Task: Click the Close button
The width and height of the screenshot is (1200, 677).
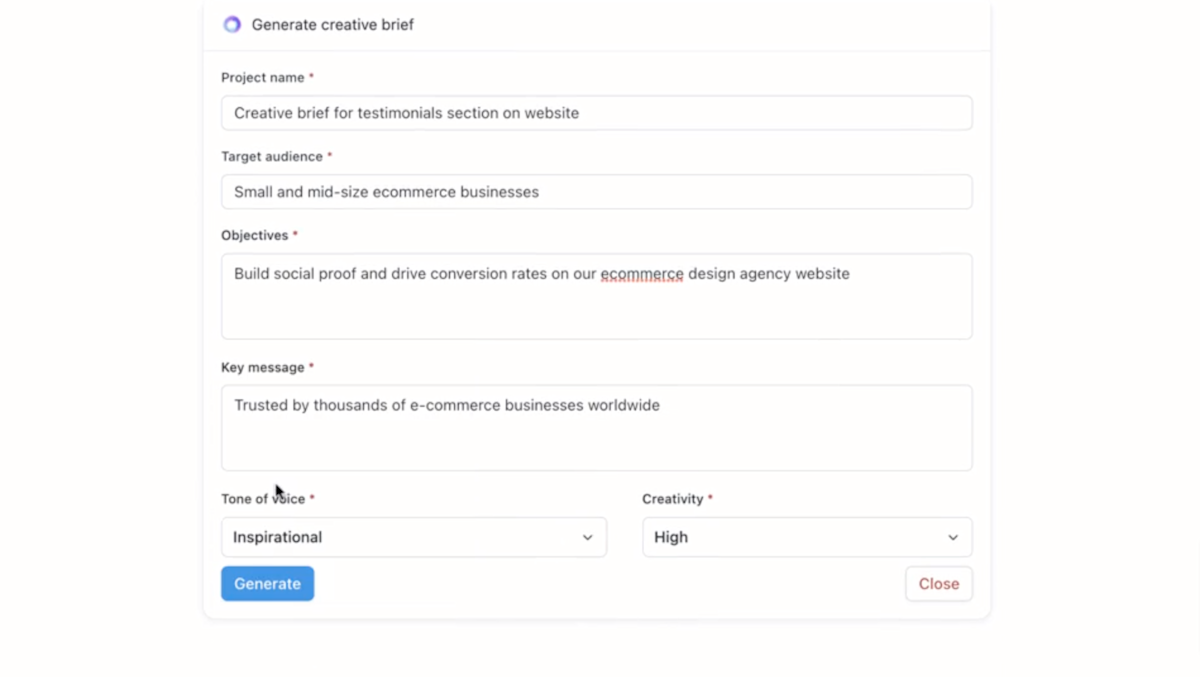Action: click(938, 583)
